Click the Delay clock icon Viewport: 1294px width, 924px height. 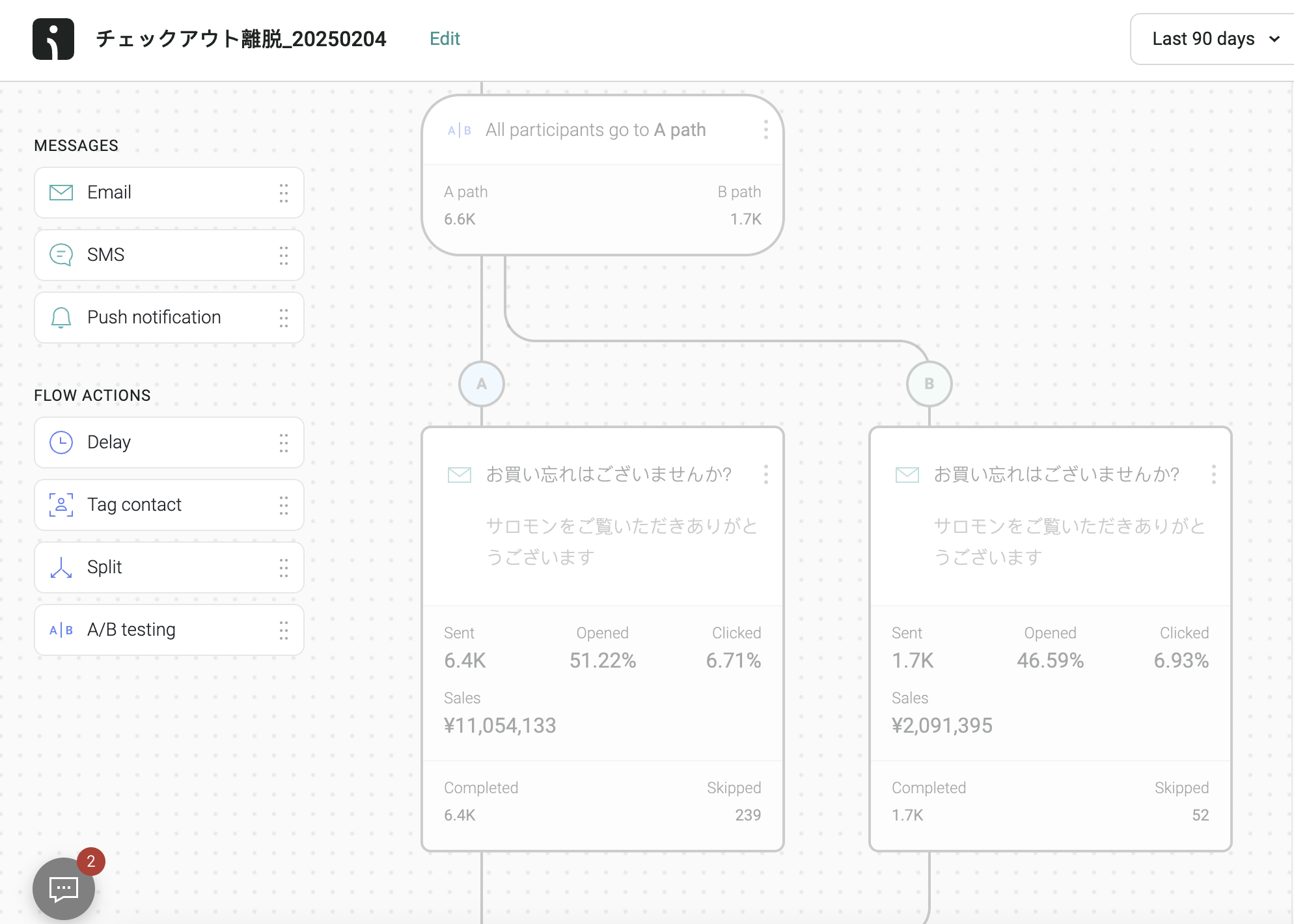point(61,442)
